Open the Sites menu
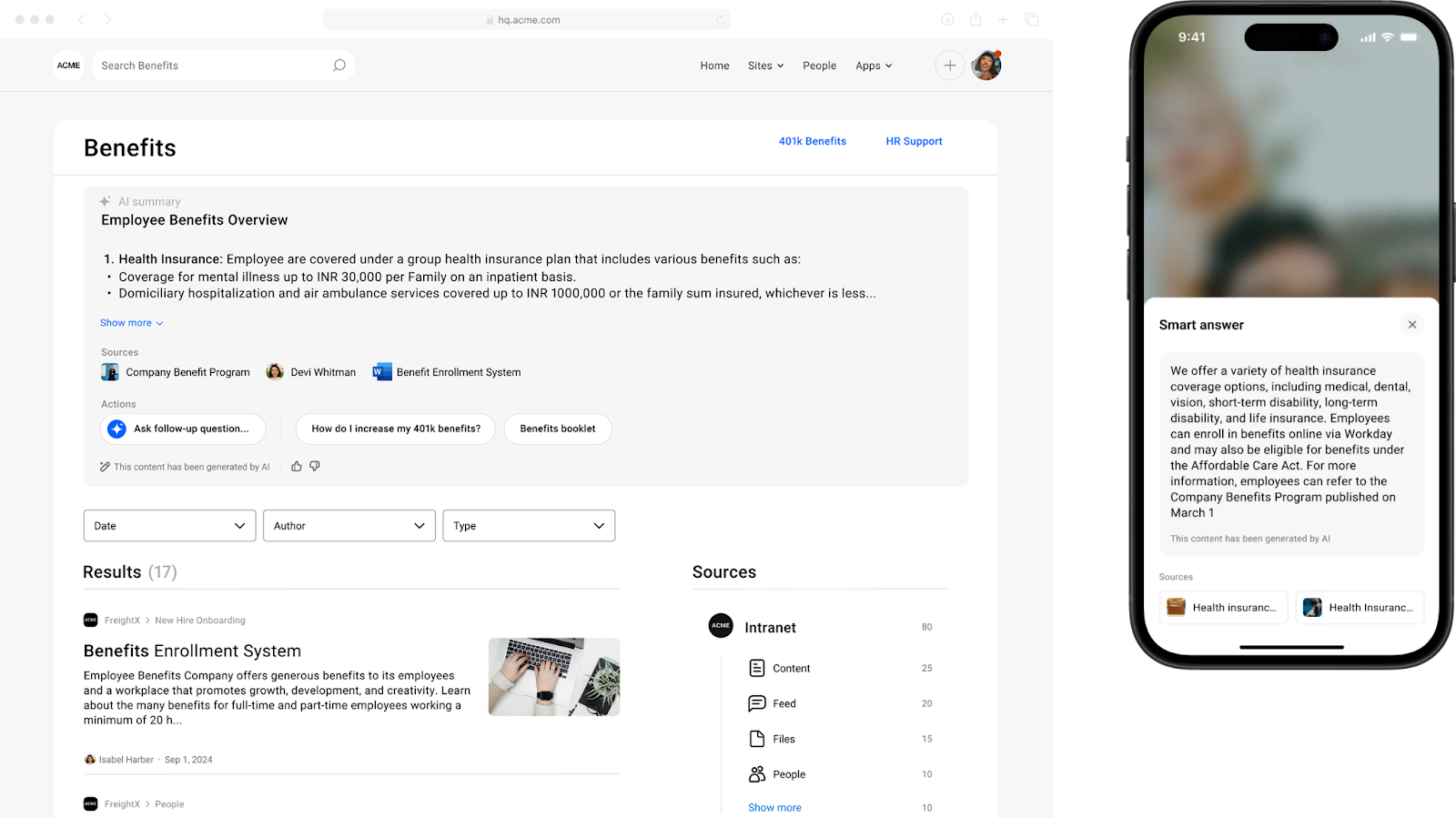Screen dimensions: 1456x818 pos(765,66)
